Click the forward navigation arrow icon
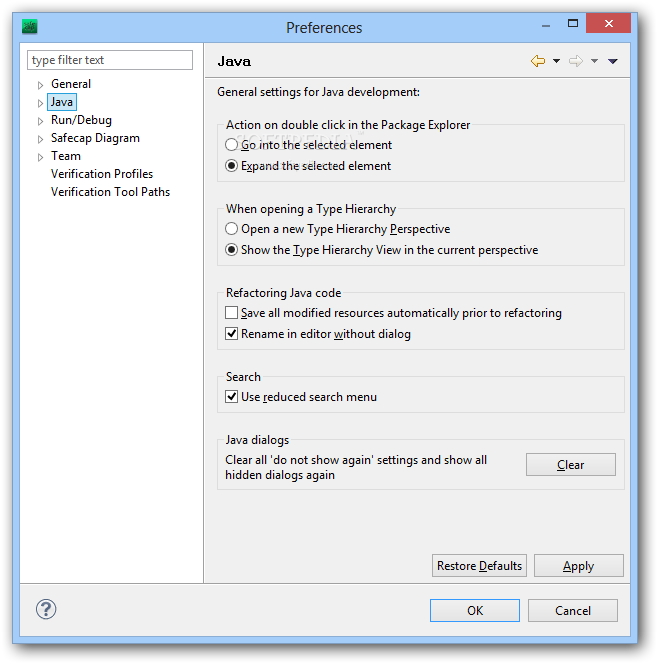 pyautogui.click(x=575, y=61)
